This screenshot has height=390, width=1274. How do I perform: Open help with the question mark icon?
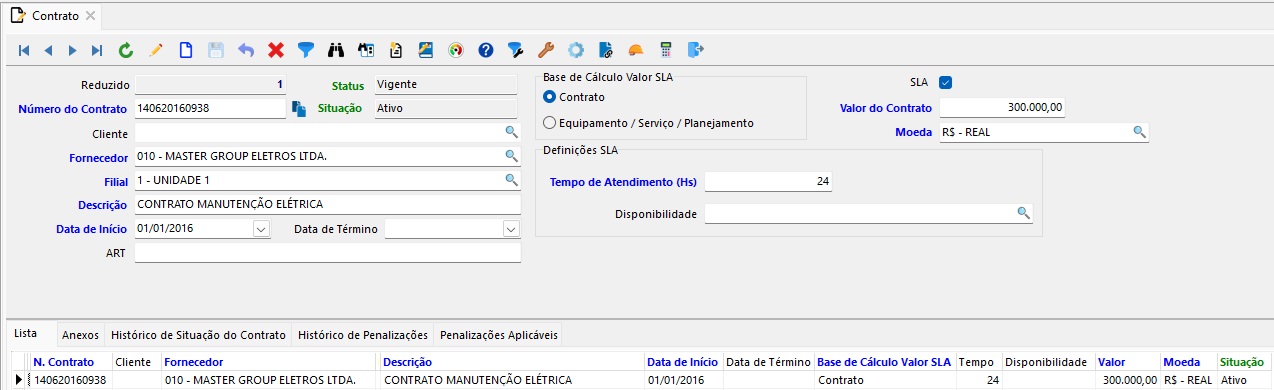pos(486,49)
